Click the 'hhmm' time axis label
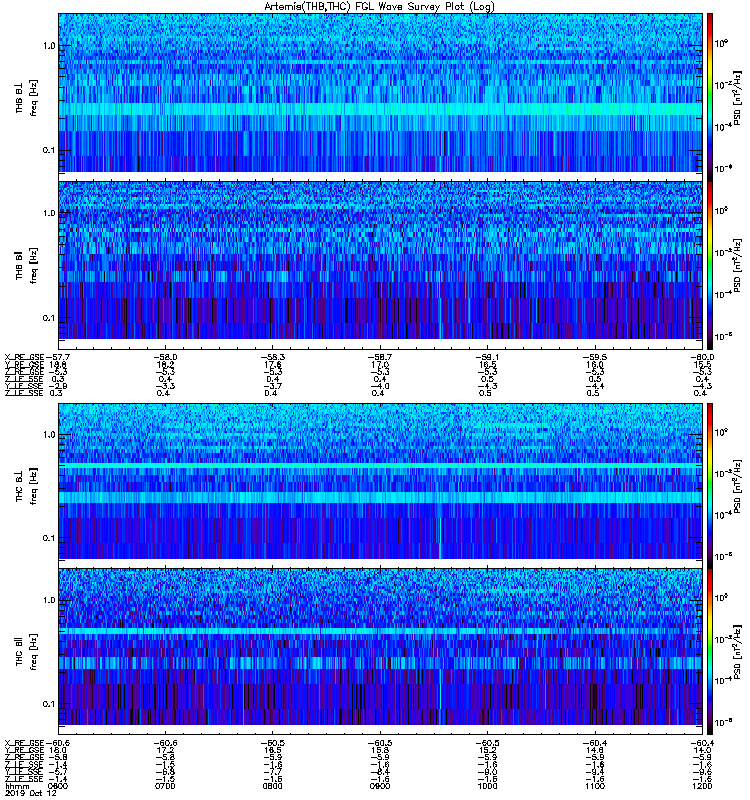The width and height of the screenshot is (750, 800). click(18, 786)
